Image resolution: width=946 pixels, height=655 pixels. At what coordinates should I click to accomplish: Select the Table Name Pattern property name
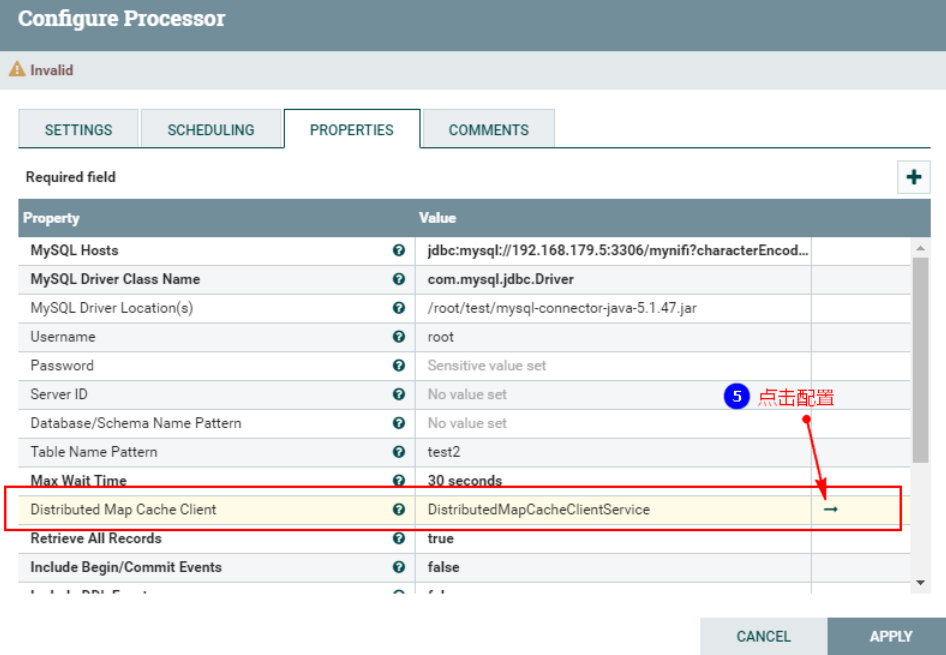[x=94, y=452]
